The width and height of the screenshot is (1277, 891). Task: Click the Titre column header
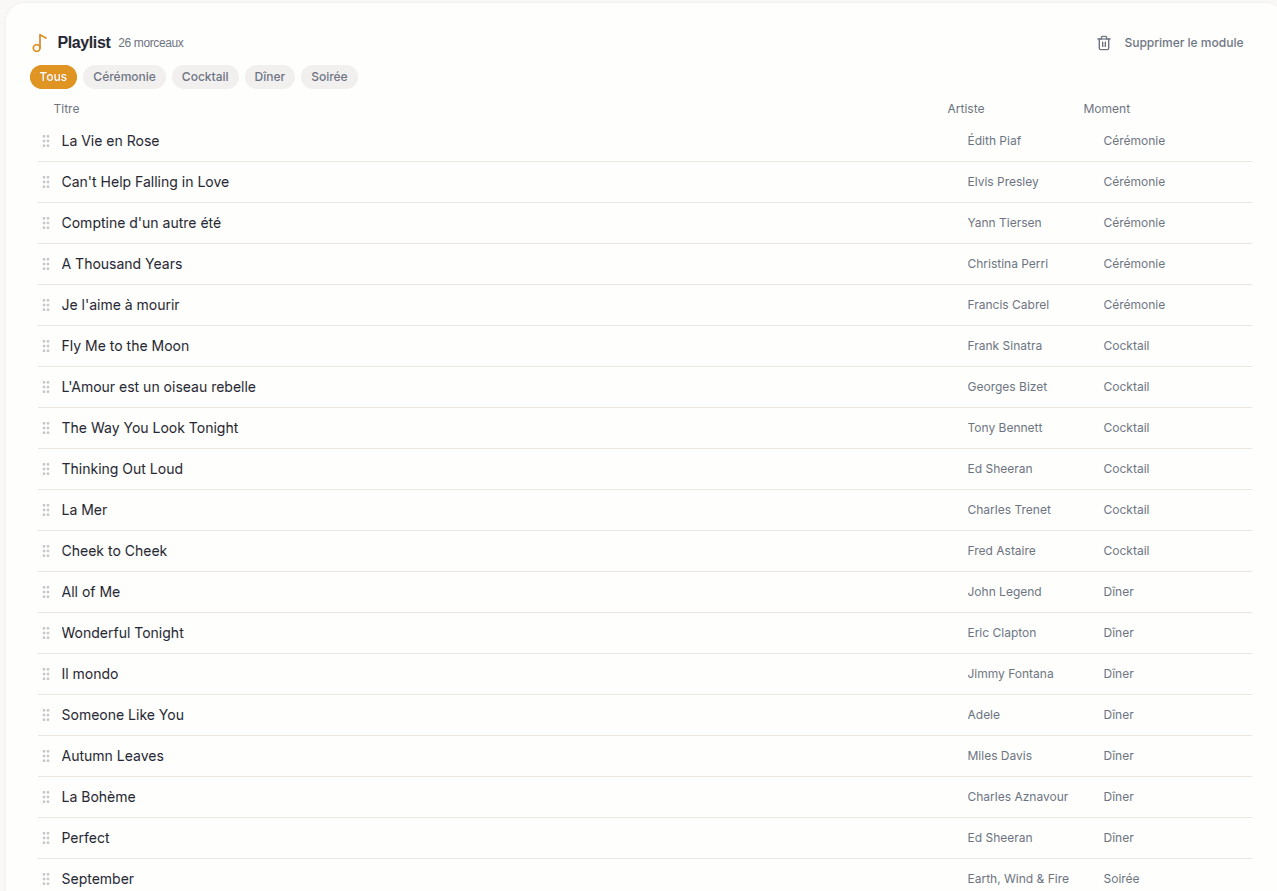tap(67, 109)
